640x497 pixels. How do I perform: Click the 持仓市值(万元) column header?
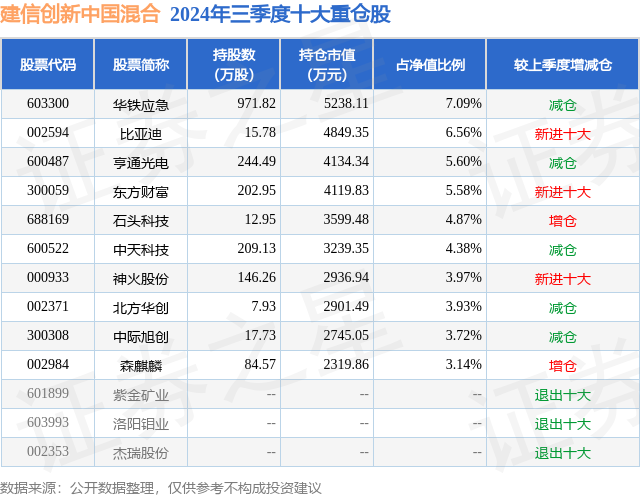327,64
